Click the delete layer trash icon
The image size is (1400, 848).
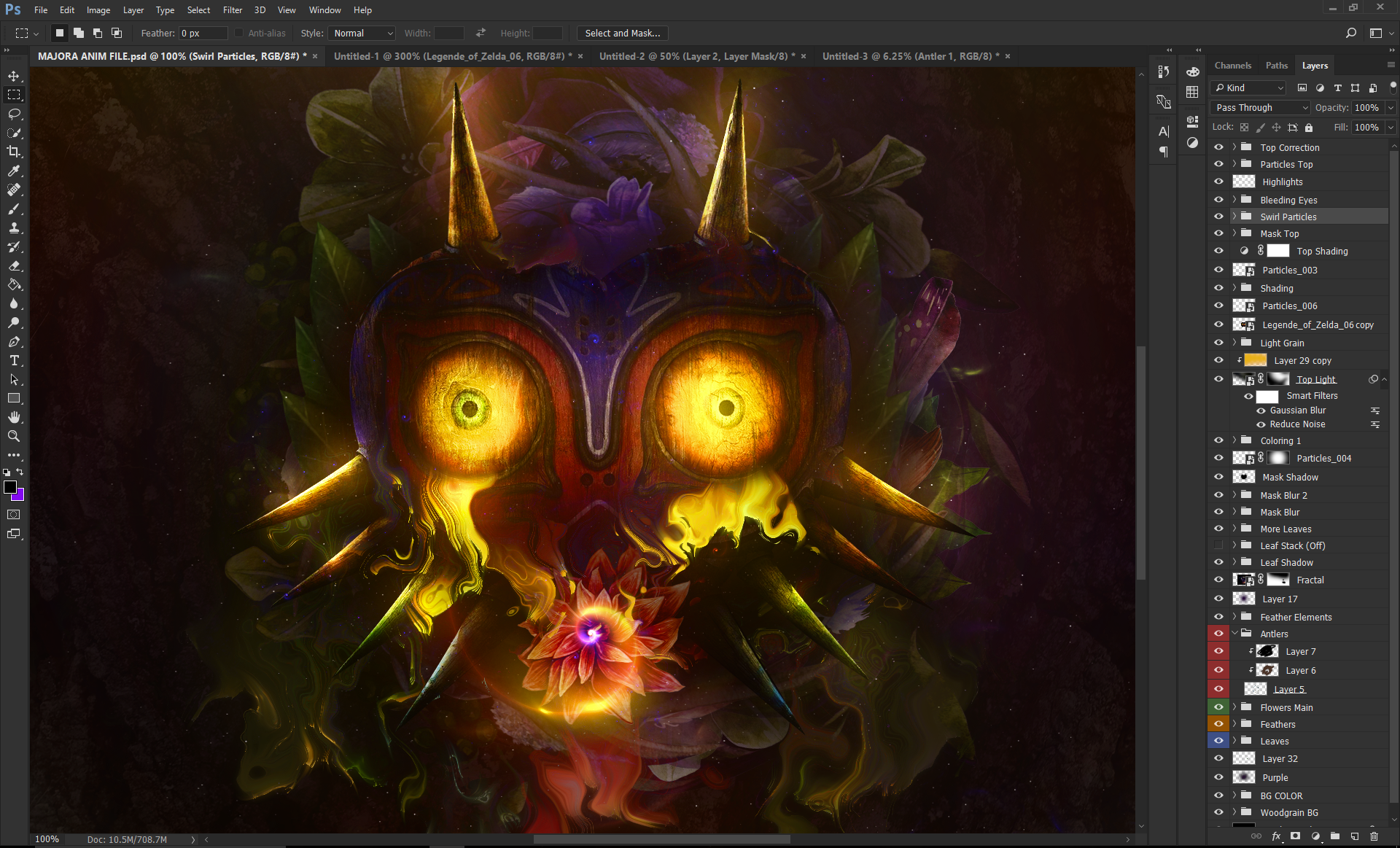(1374, 836)
